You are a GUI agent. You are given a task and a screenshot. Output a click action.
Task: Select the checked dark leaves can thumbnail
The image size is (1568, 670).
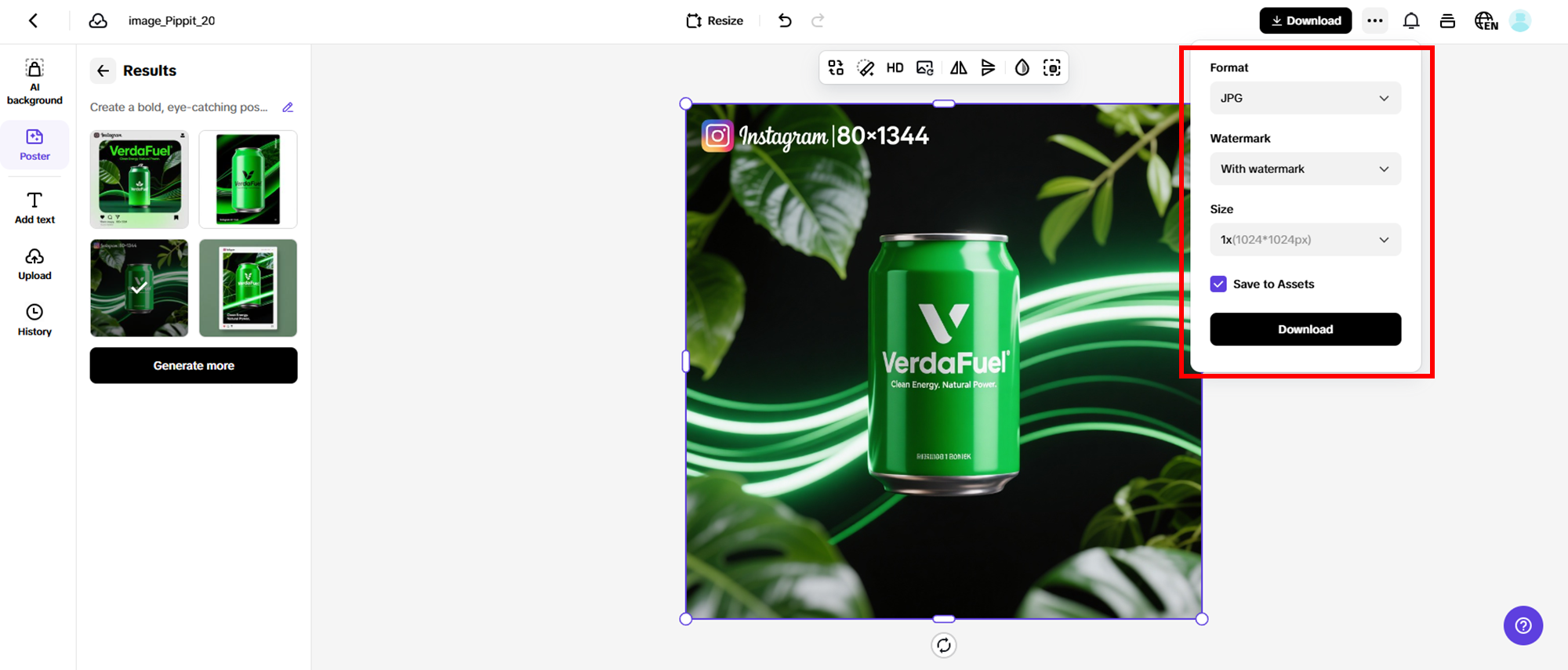pyautogui.click(x=140, y=288)
